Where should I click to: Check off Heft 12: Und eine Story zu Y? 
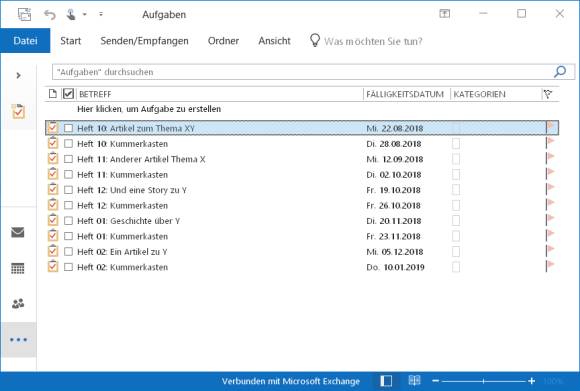(x=68, y=190)
